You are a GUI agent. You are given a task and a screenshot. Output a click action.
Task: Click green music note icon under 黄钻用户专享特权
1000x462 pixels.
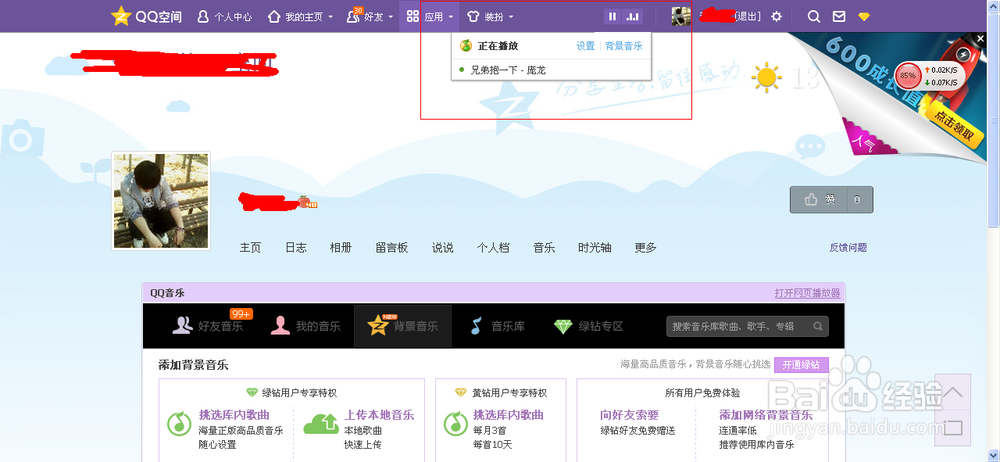click(454, 423)
